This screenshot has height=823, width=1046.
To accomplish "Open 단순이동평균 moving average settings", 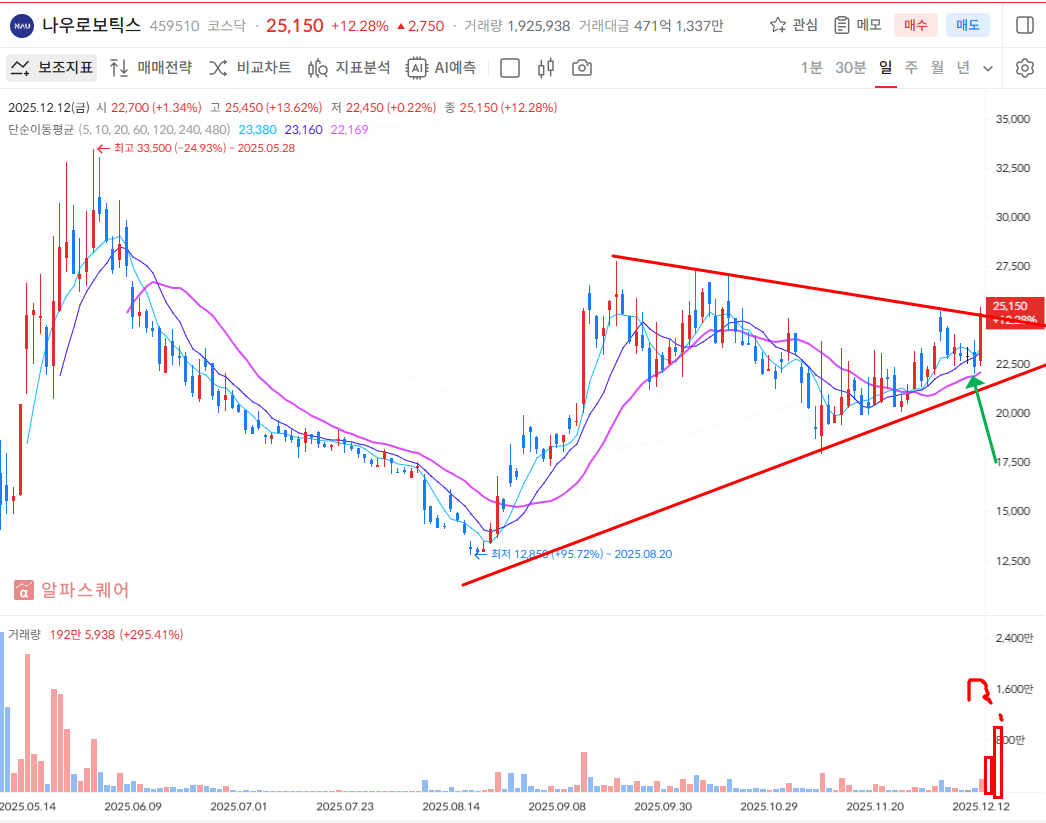I will click(x=40, y=129).
